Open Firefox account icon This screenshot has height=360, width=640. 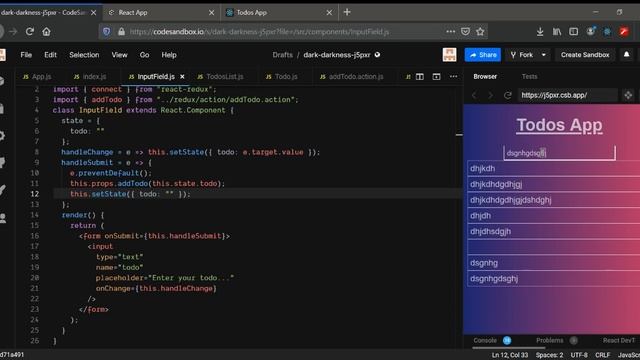591,31
